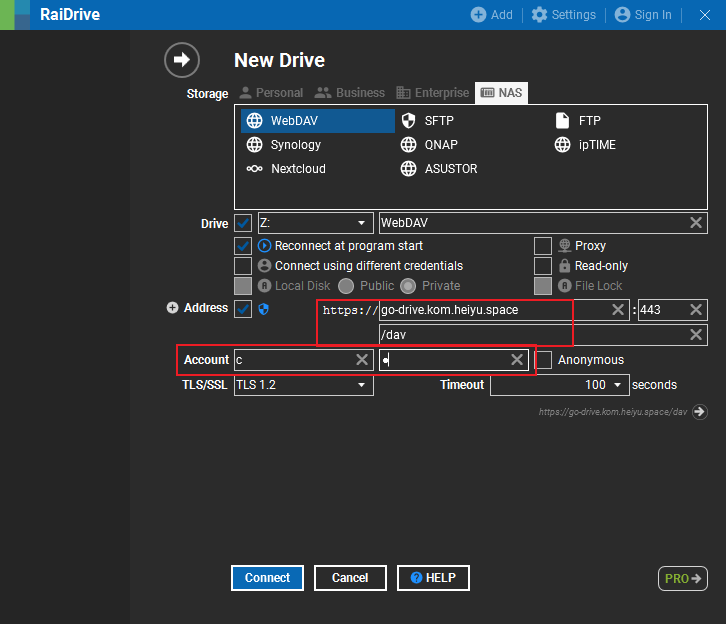Clear the port 443 field
This screenshot has height=624, width=726.
[695, 310]
